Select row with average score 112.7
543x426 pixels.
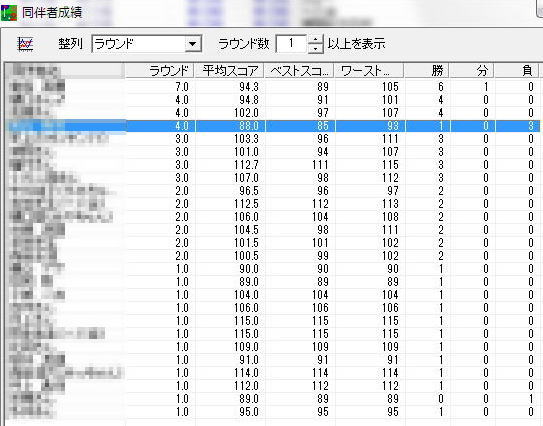tap(273, 165)
